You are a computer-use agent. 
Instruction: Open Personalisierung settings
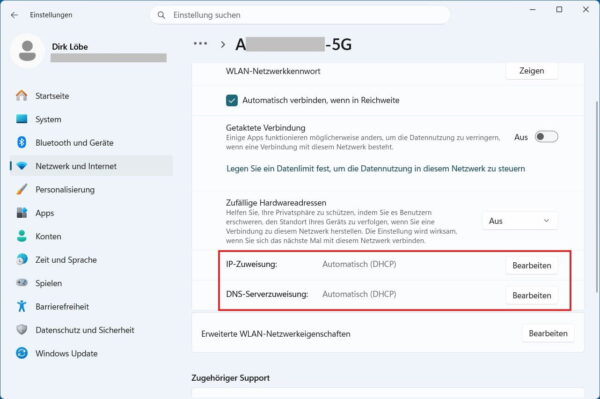[91, 189]
